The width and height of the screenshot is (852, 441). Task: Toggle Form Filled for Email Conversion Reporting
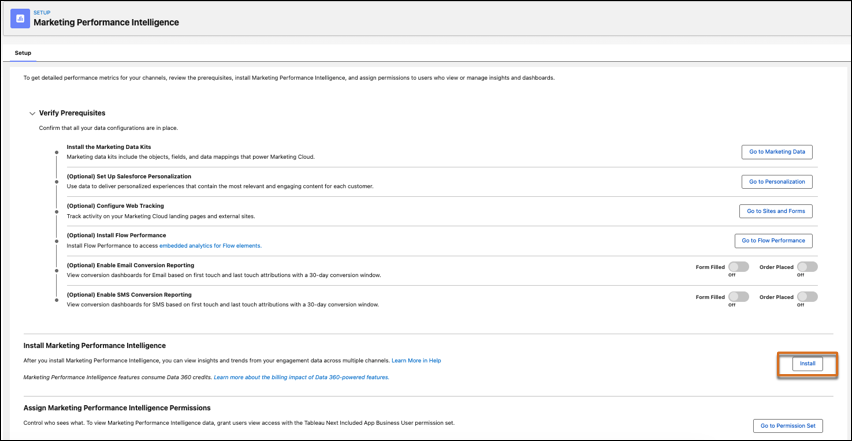pos(738,267)
